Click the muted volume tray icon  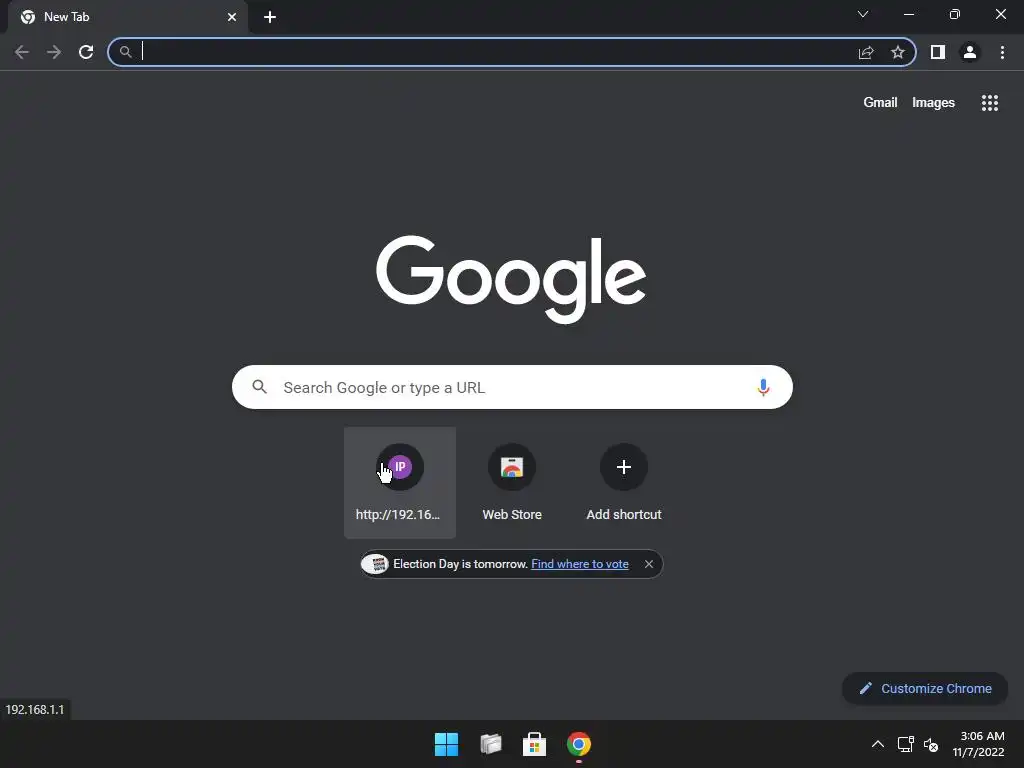931,744
